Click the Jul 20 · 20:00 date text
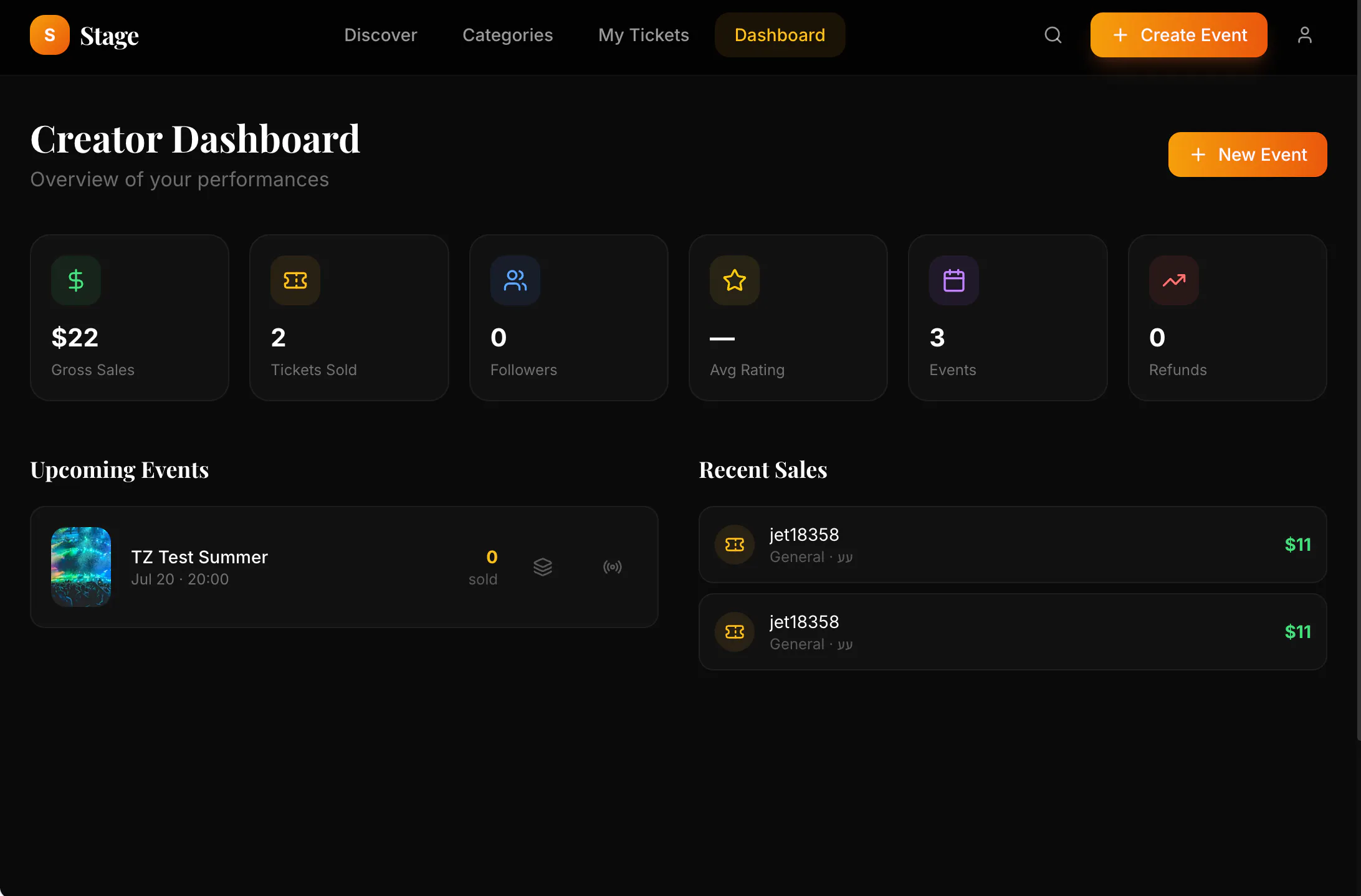 click(180, 579)
